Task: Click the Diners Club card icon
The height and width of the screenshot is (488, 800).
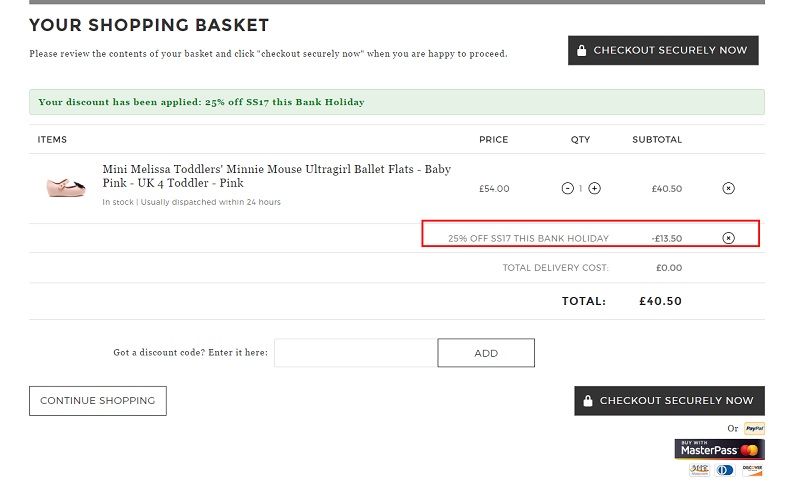Action: pos(725,470)
